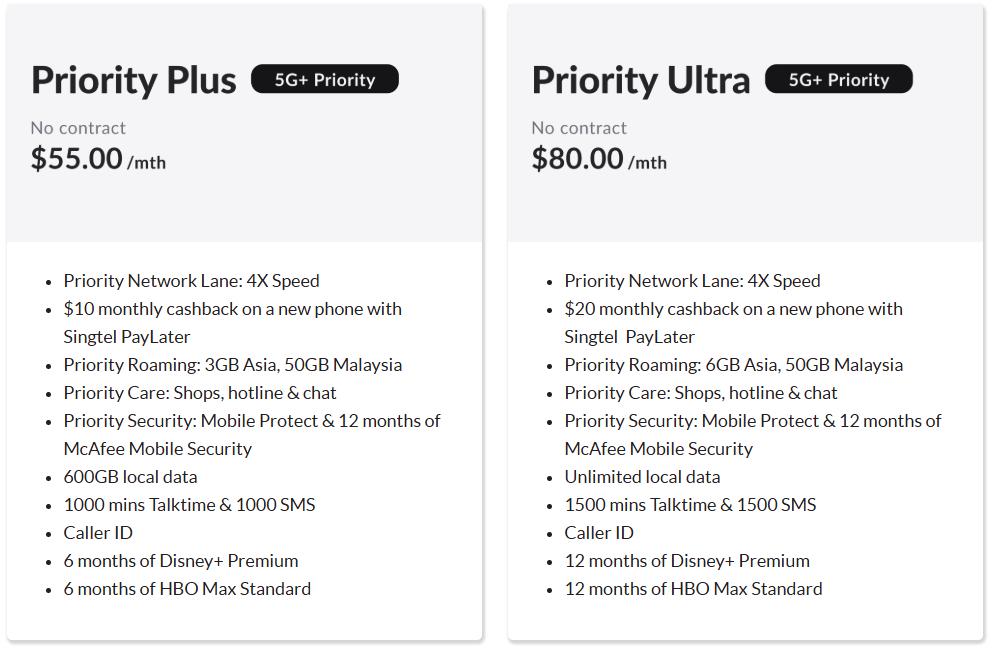990x650 pixels.
Task: Click the $80.00 /mth price
Action: point(599,159)
